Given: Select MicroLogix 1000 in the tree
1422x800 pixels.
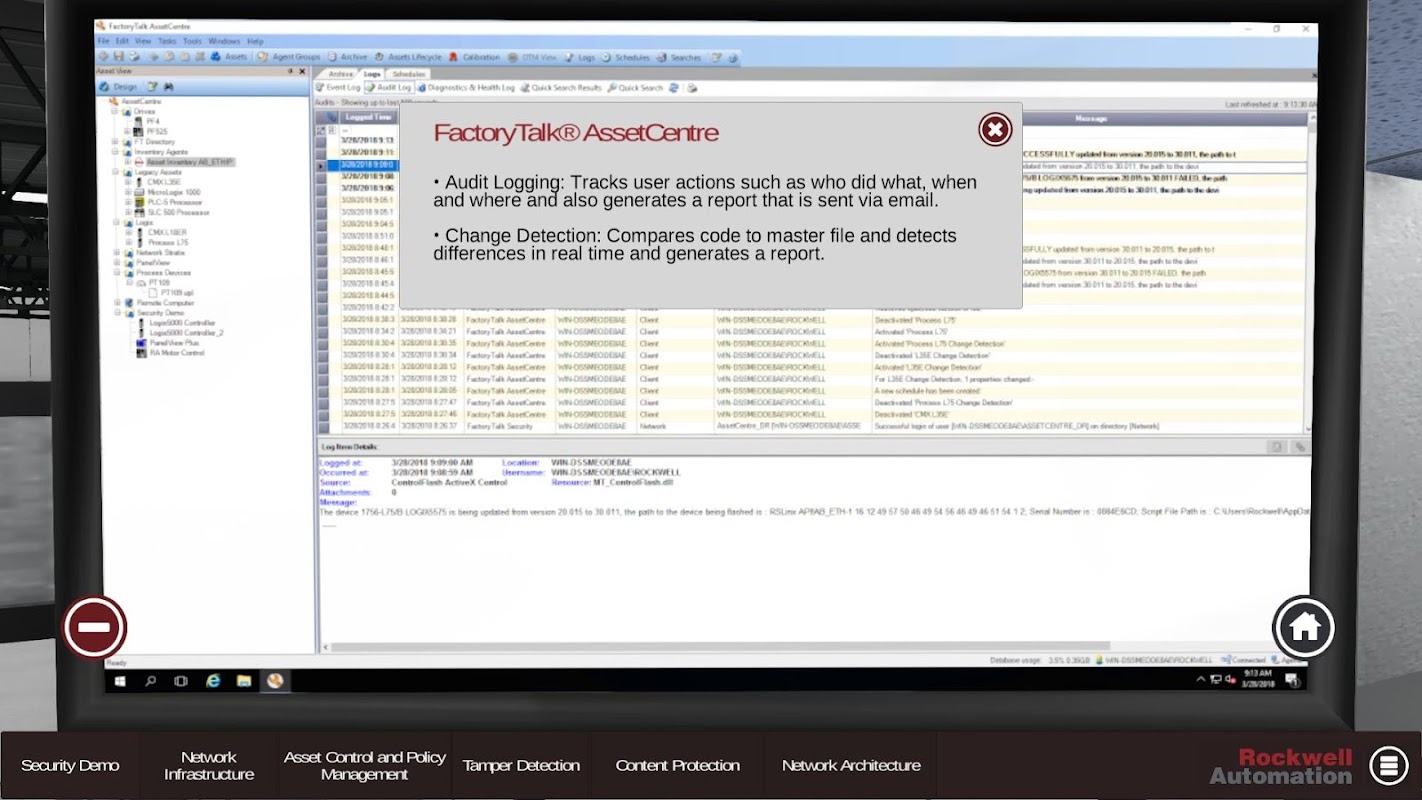Looking at the screenshot, I should (174, 192).
